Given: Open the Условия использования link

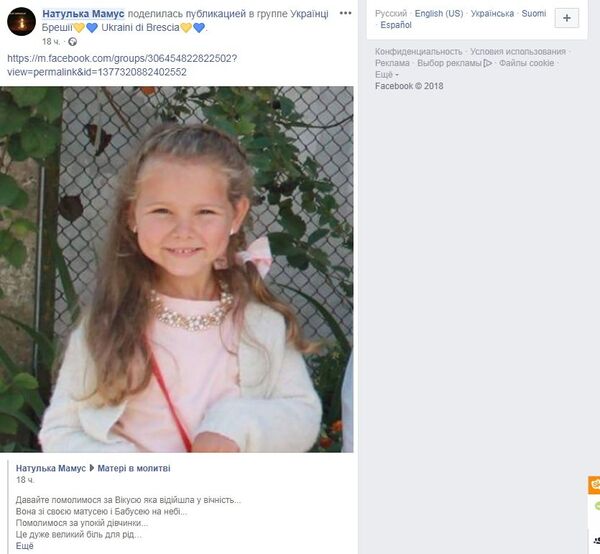Looking at the screenshot, I should [x=518, y=52].
